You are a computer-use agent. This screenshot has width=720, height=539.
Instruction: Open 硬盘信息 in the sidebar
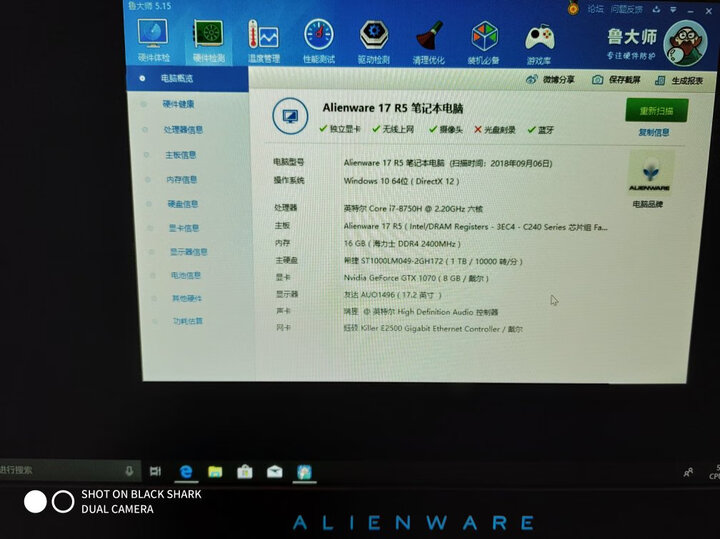(x=183, y=204)
